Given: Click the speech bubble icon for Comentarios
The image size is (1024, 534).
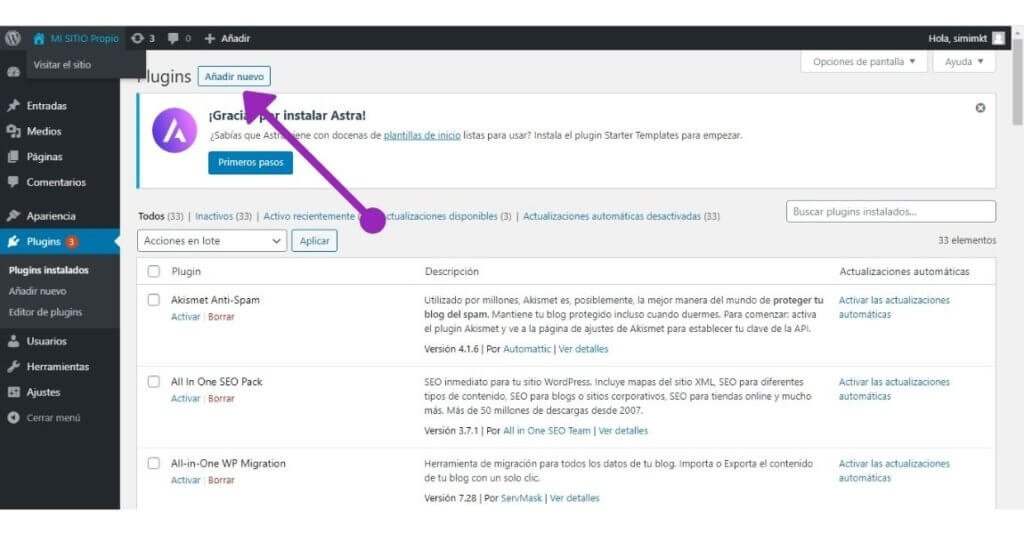Looking at the screenshot, I should [13, 182].
